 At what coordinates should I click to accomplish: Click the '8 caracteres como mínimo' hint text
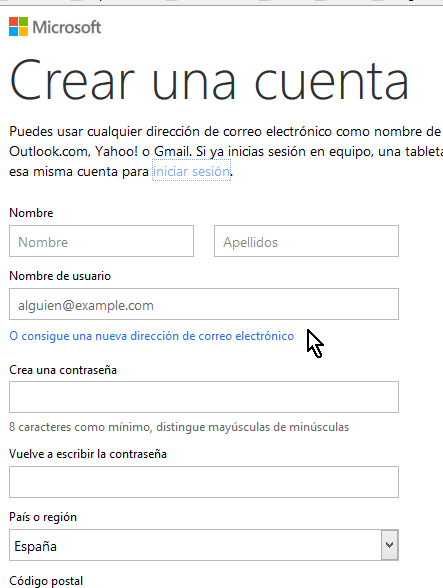(179, 427)
